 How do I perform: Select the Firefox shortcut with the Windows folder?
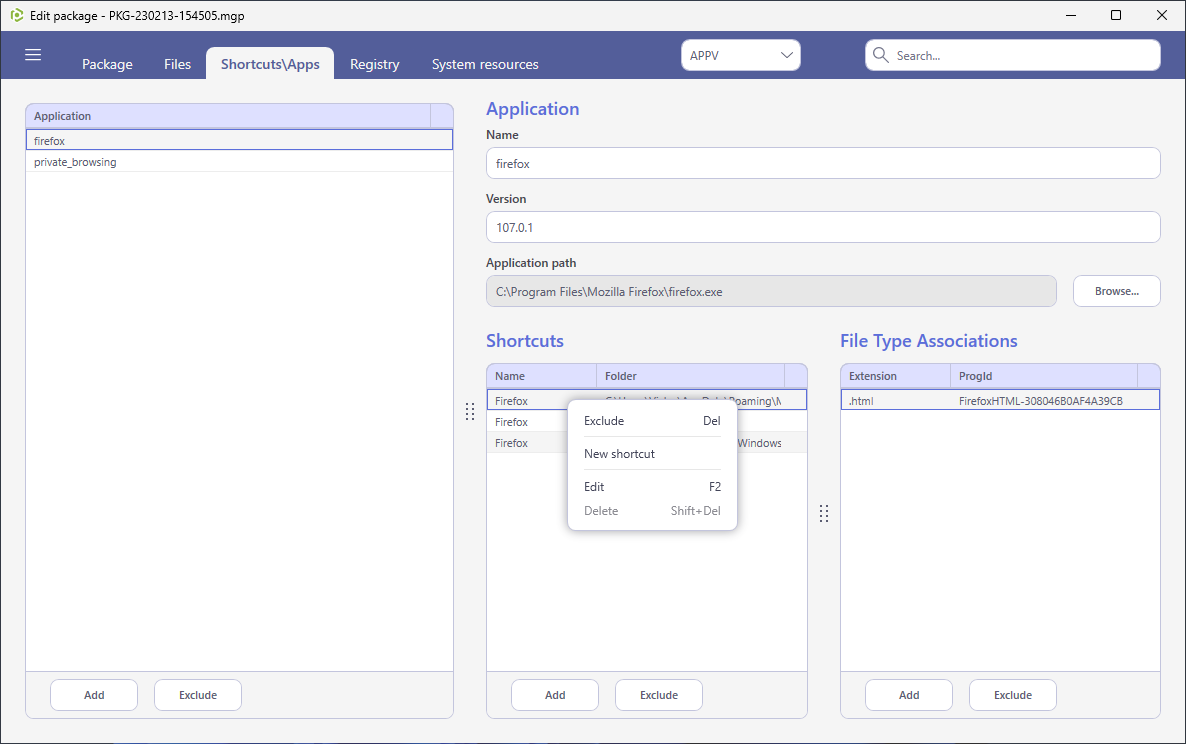coord(647,443)
